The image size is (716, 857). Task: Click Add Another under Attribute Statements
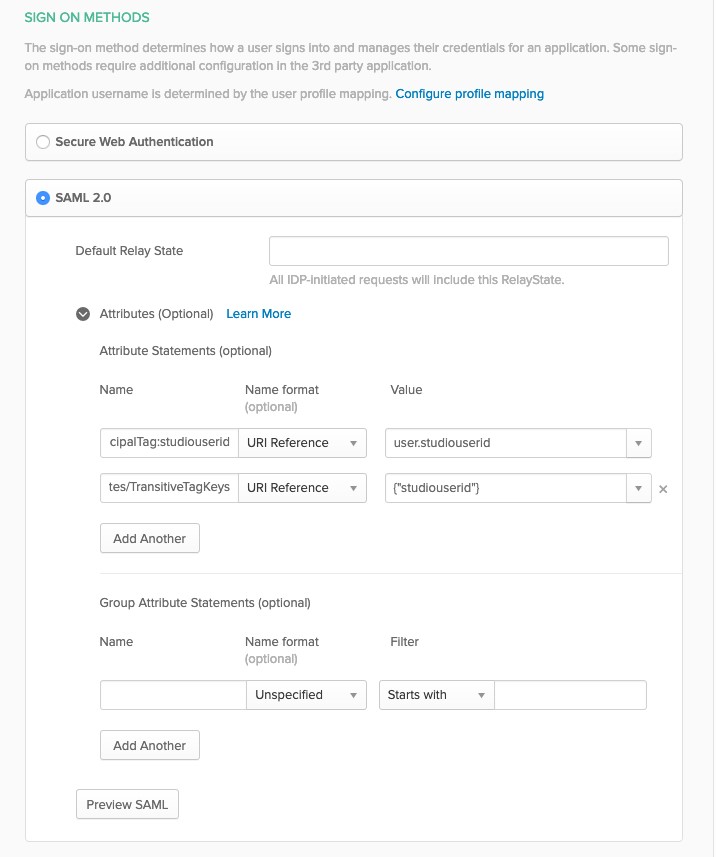click(x=150, y=538)
